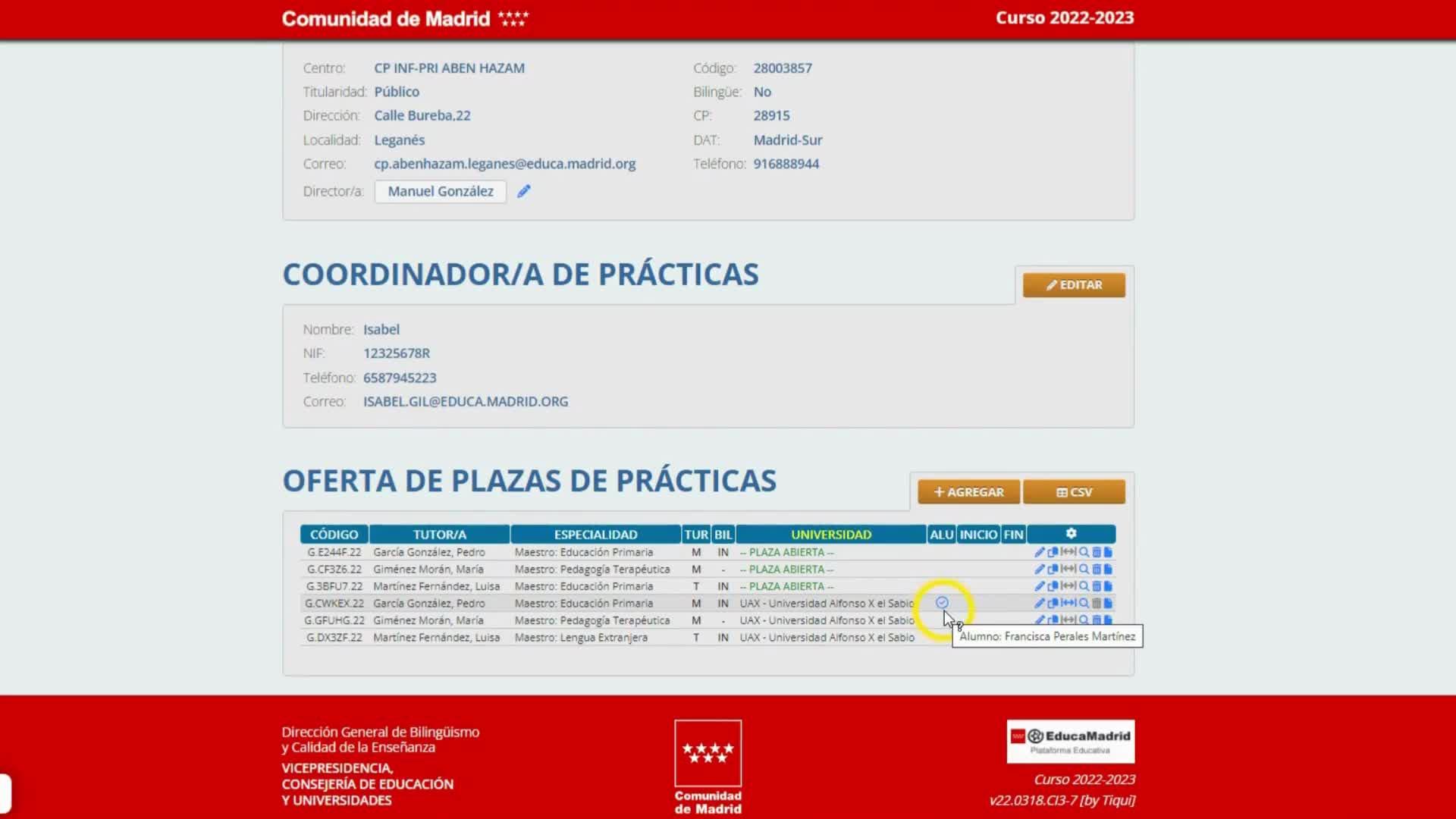Click trash icon in G.E244F.22 row
This screenshot has width=1456, height=819.
1097,552
